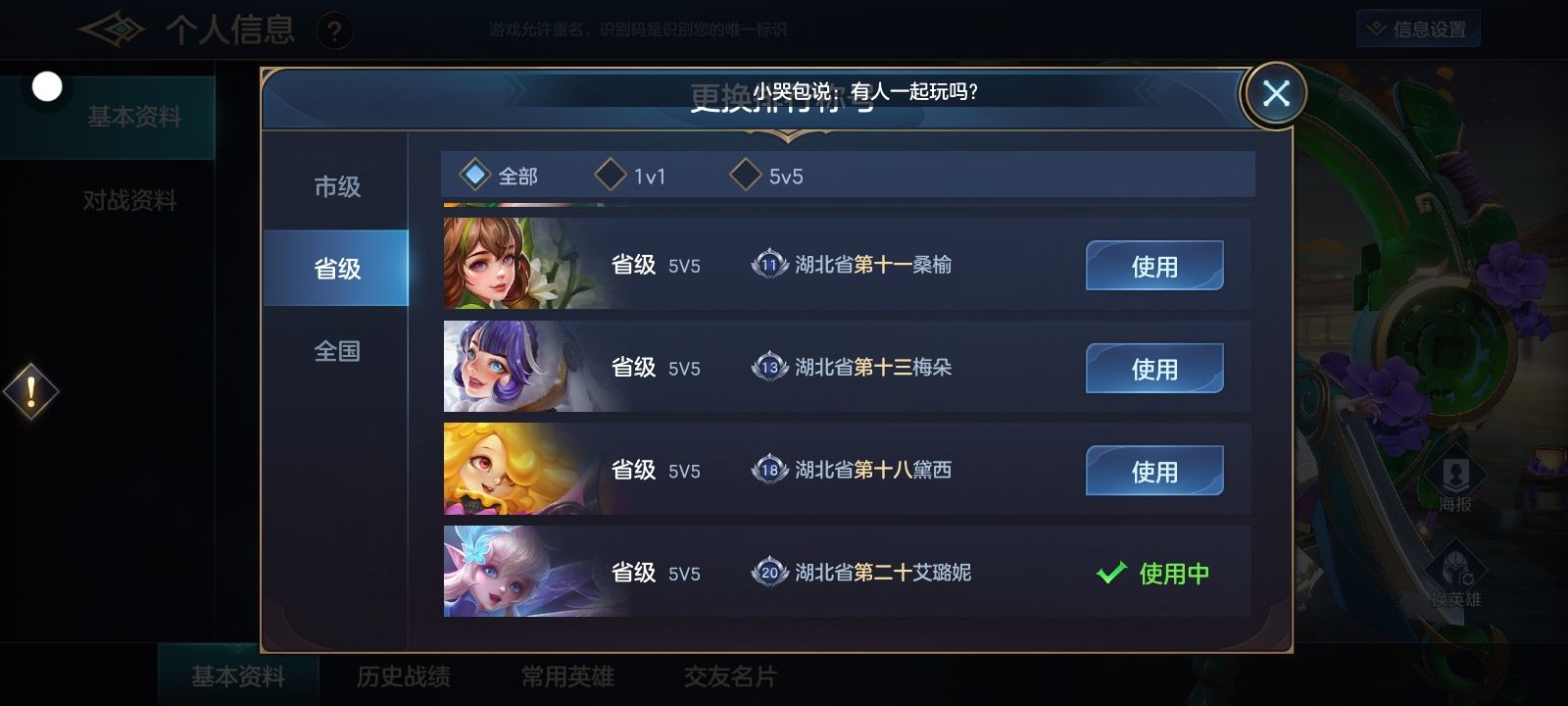
Task: Select the 全部 filter radio option
Action: pos(499,176)
